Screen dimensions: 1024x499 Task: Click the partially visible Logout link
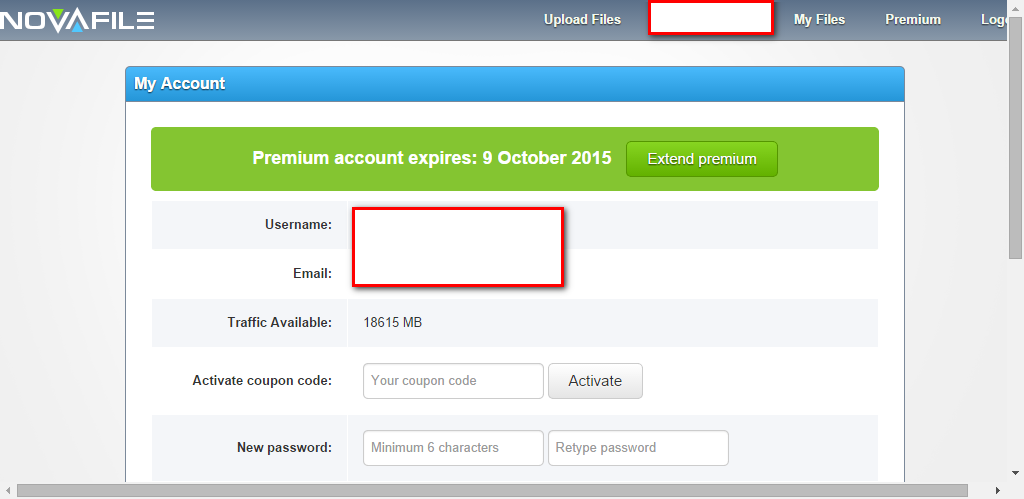[994, 20]
